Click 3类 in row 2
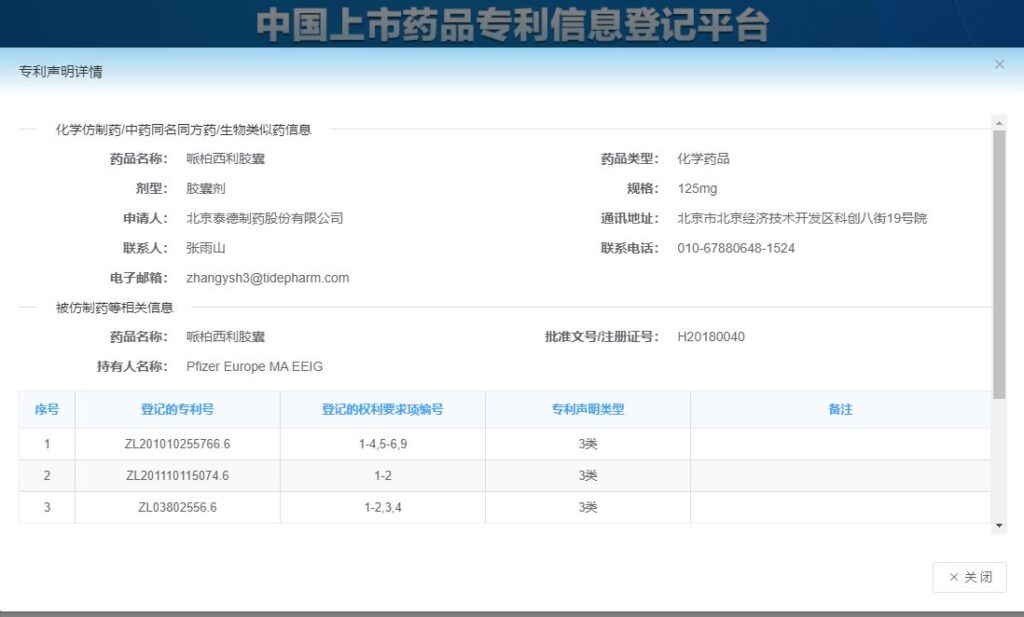 coord(588,476)
